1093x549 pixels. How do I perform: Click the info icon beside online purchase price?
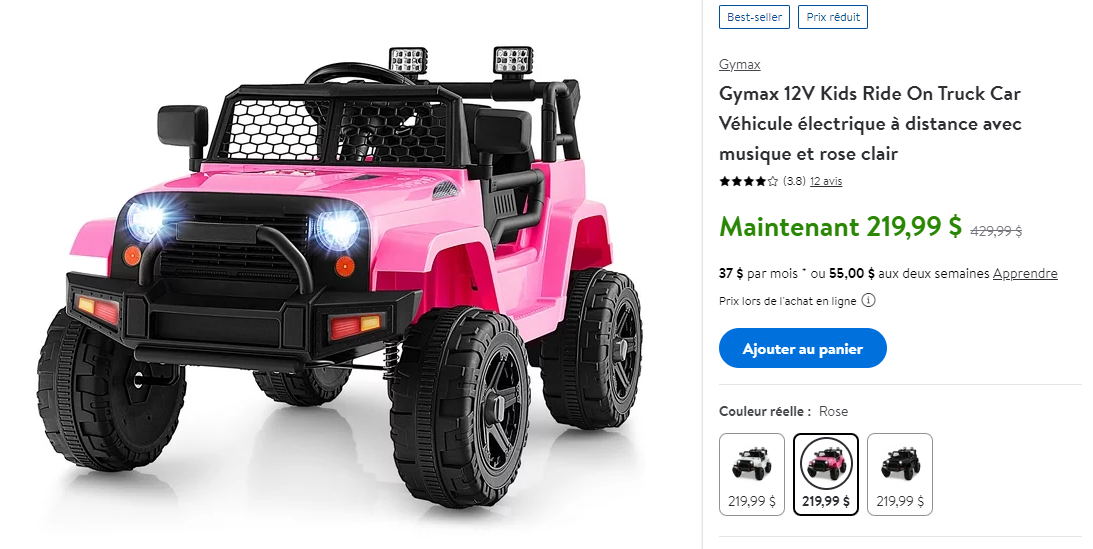pos(869,301)
